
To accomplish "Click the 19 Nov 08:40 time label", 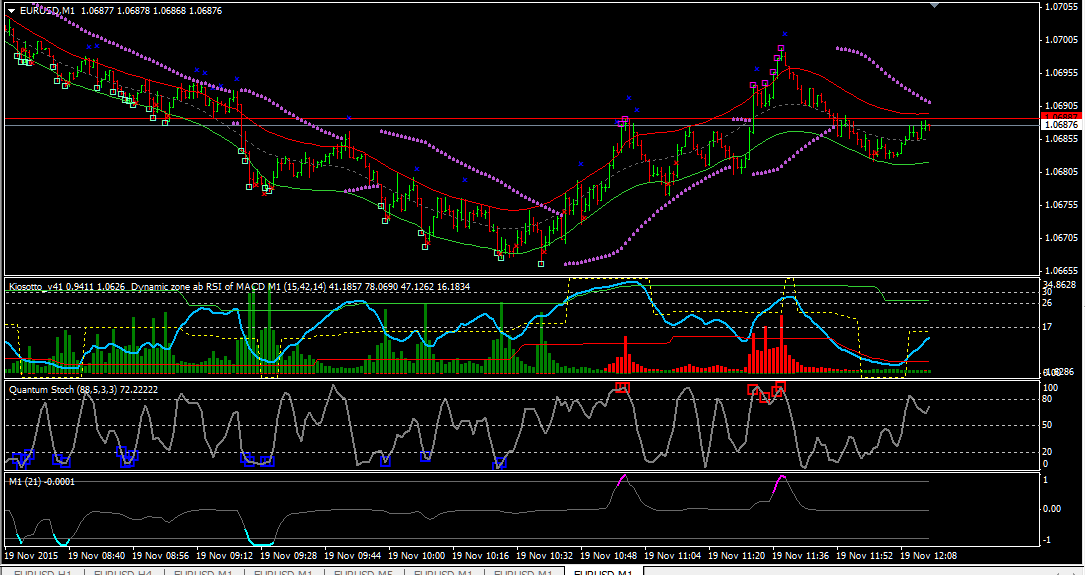I will point(97,556).
